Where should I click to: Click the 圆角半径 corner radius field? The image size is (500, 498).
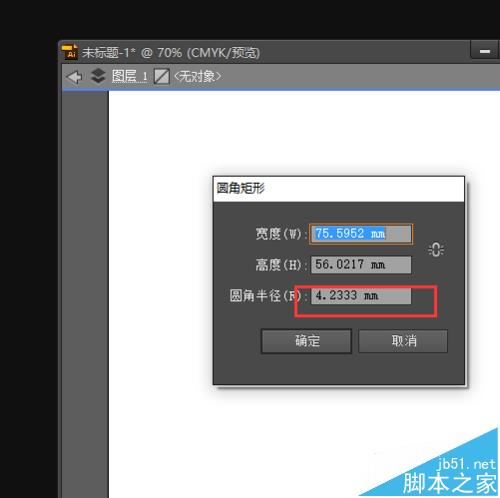click(361, 296)
